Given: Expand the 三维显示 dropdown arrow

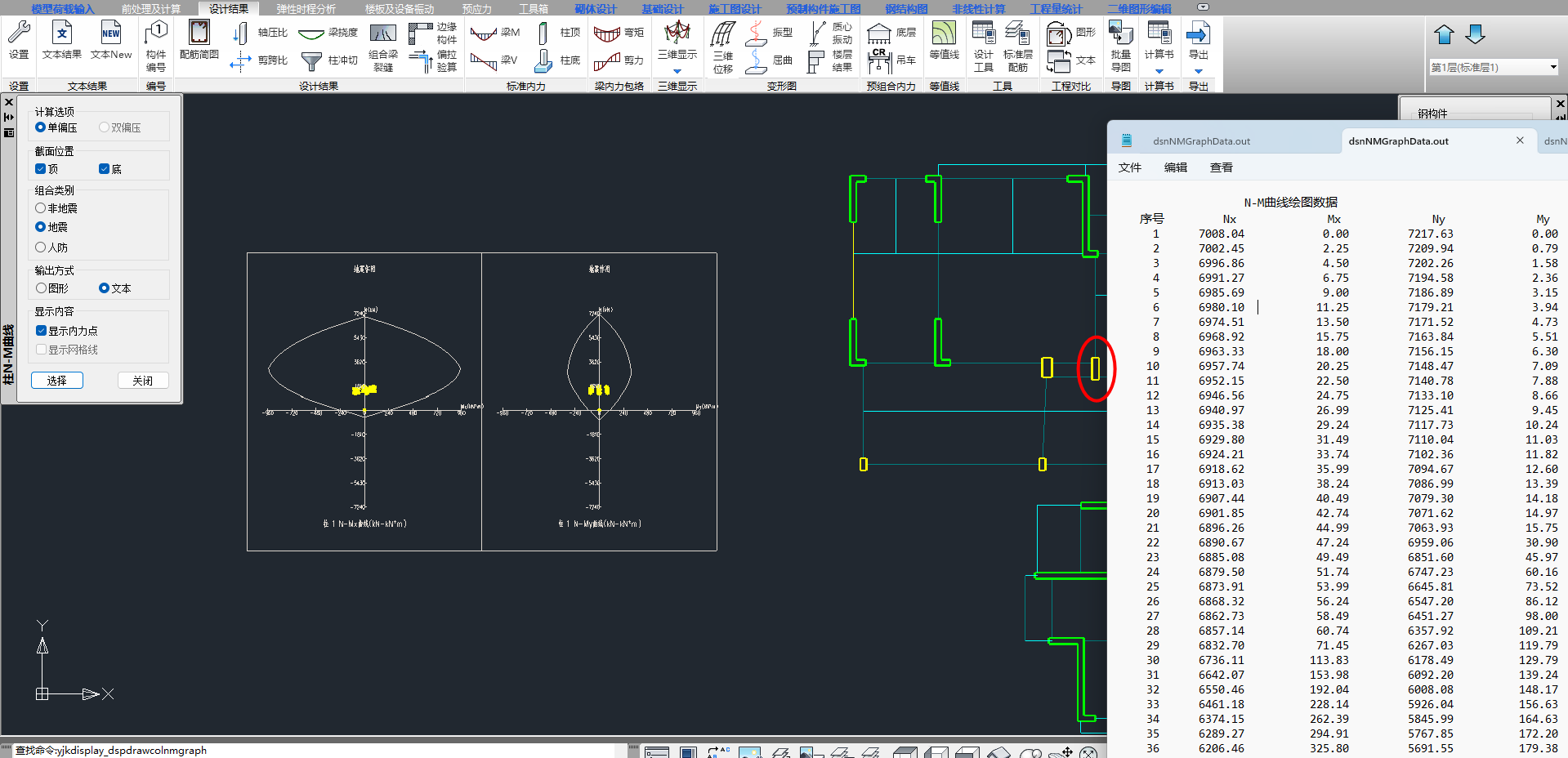Looking at the screenshot, I should click(x=677, y=71).
